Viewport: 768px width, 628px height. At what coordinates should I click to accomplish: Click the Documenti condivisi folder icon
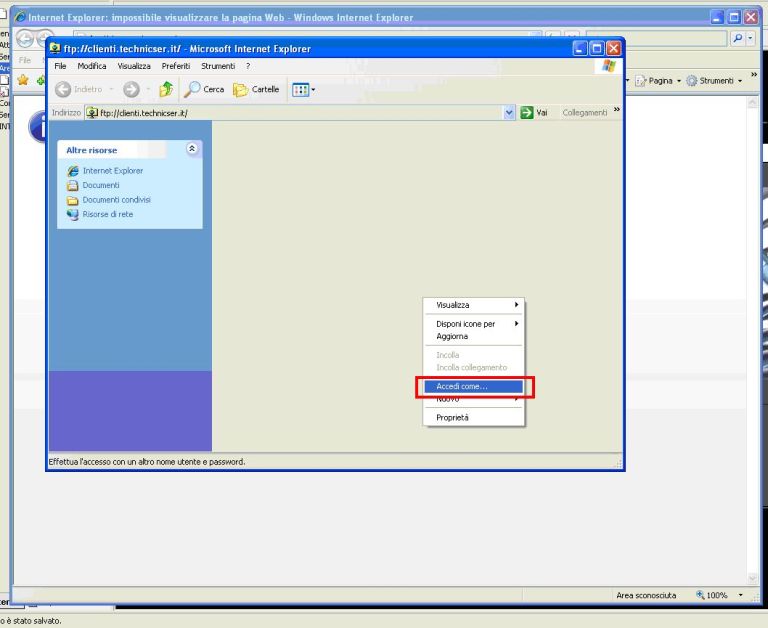click(73, 200)
